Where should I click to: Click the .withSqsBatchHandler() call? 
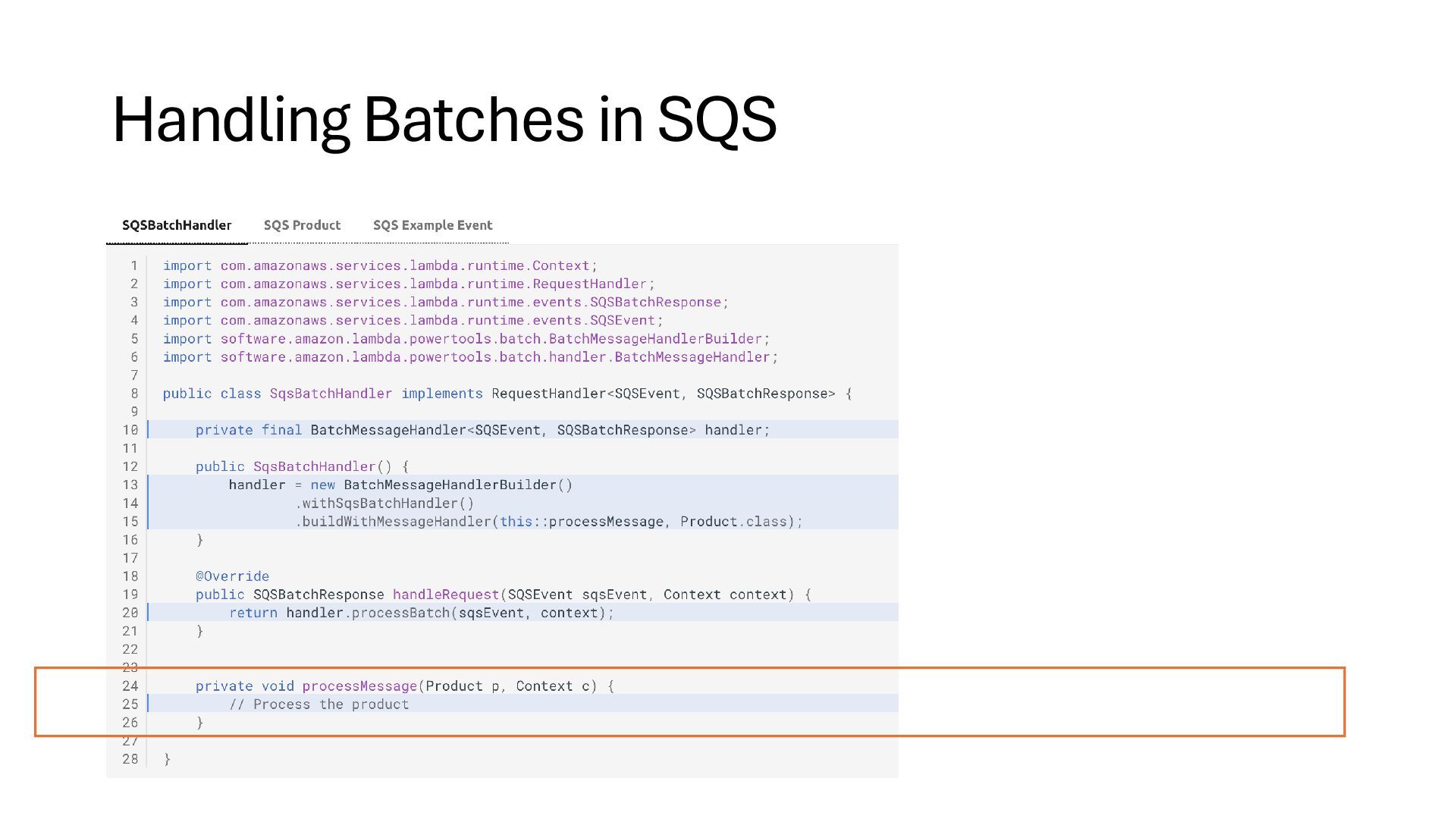(384, 504)
